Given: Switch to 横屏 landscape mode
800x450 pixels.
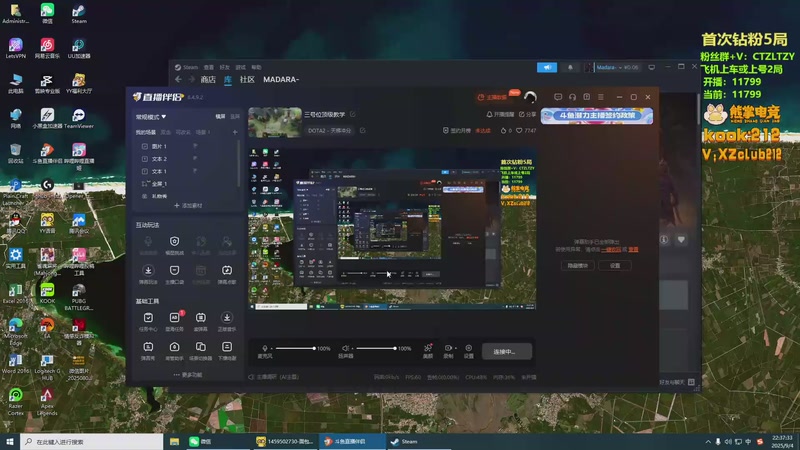Looking at the screenshot, I should (x=220, y=117).
